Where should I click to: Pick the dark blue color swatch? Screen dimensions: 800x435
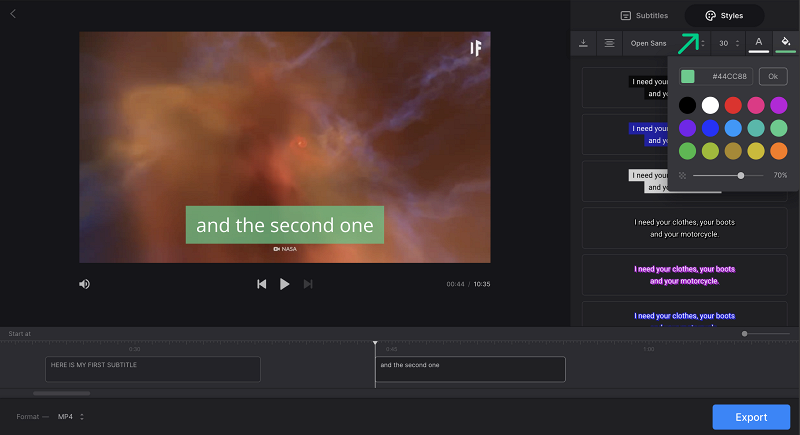coord(710,129)
